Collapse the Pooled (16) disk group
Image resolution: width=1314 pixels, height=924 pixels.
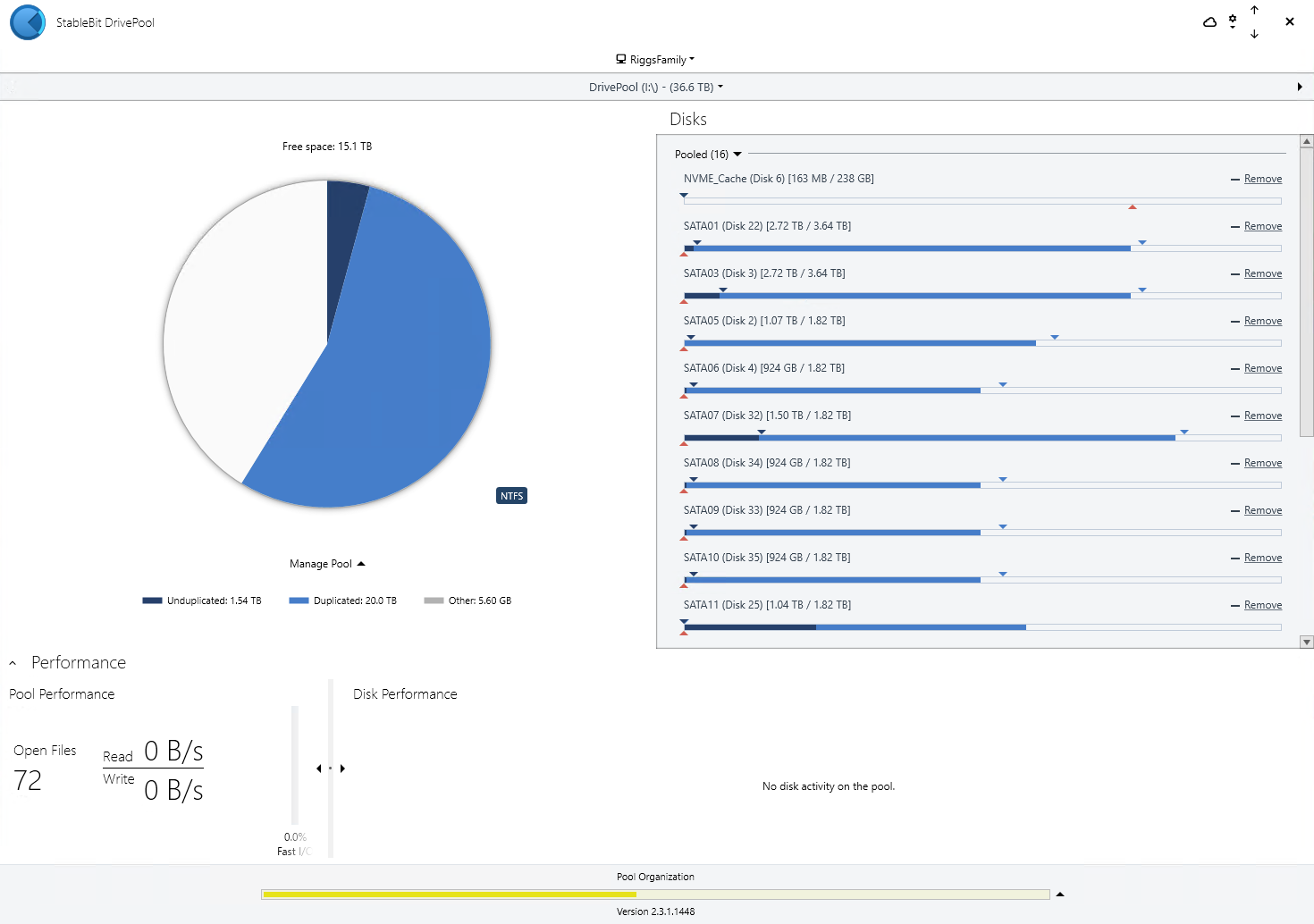[737, 155]
